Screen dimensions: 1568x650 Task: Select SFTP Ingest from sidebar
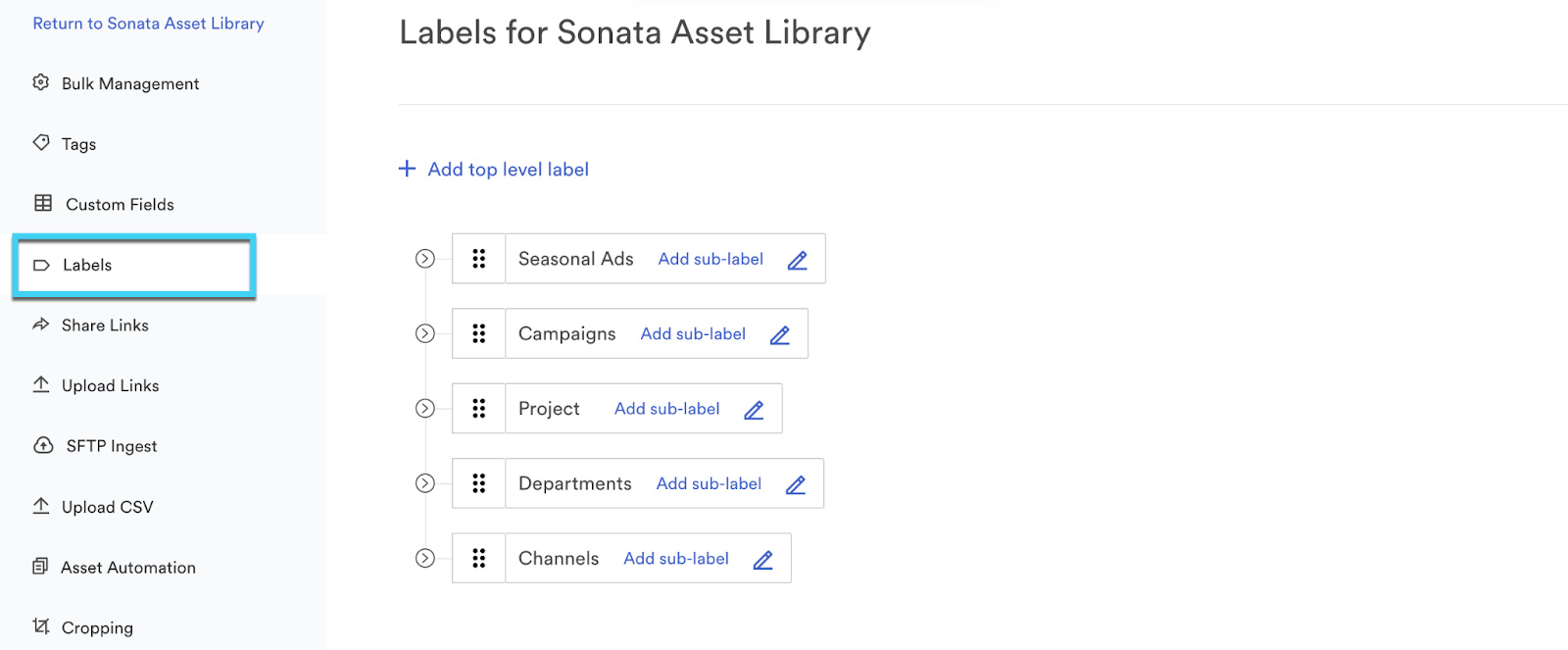pos(111,446)
